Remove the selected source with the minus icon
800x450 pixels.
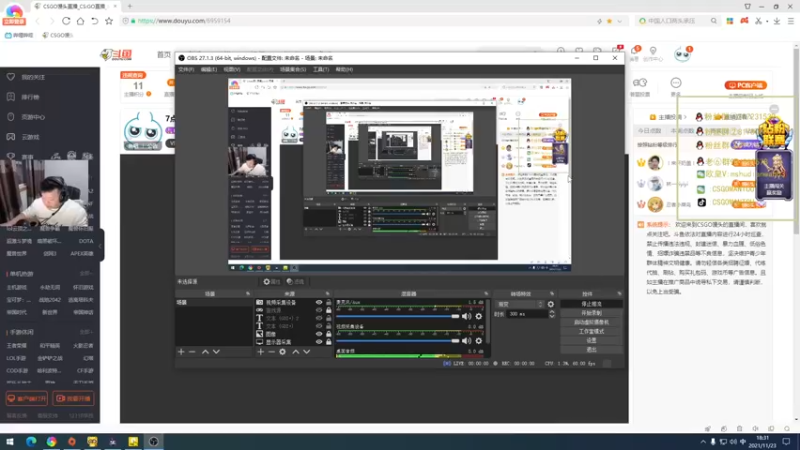(271, 352)
